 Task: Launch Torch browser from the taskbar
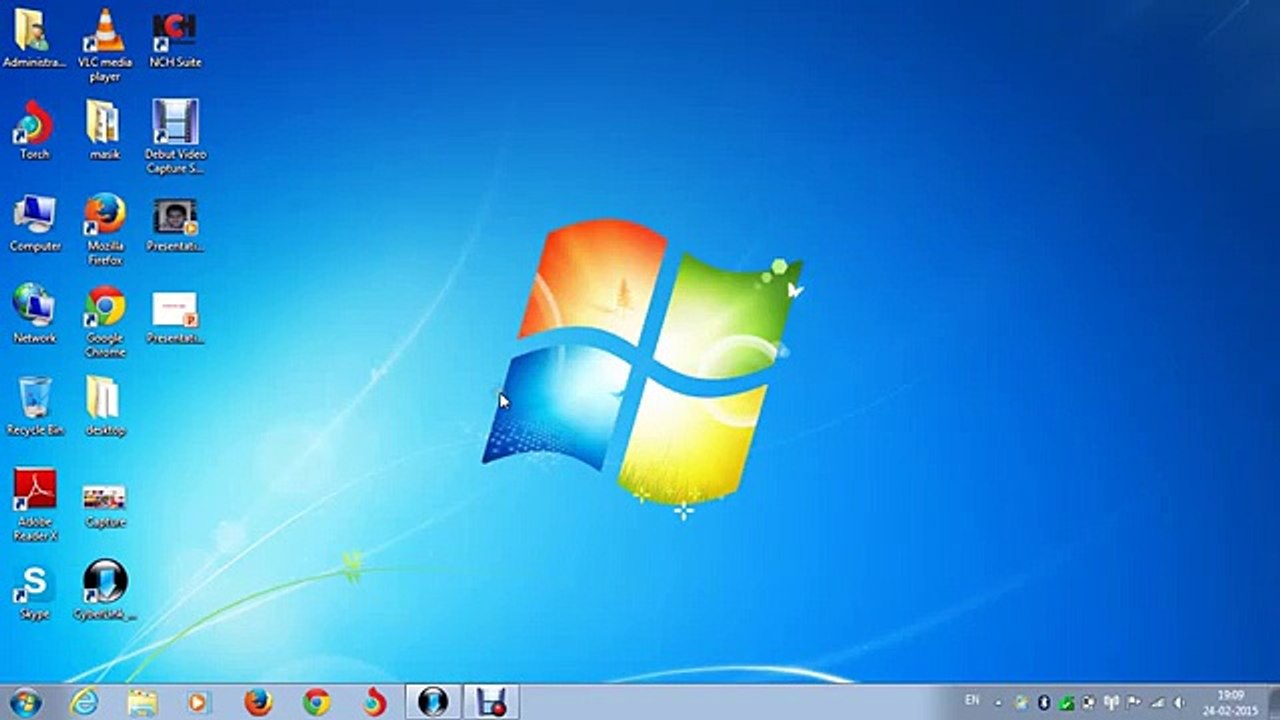374,702
